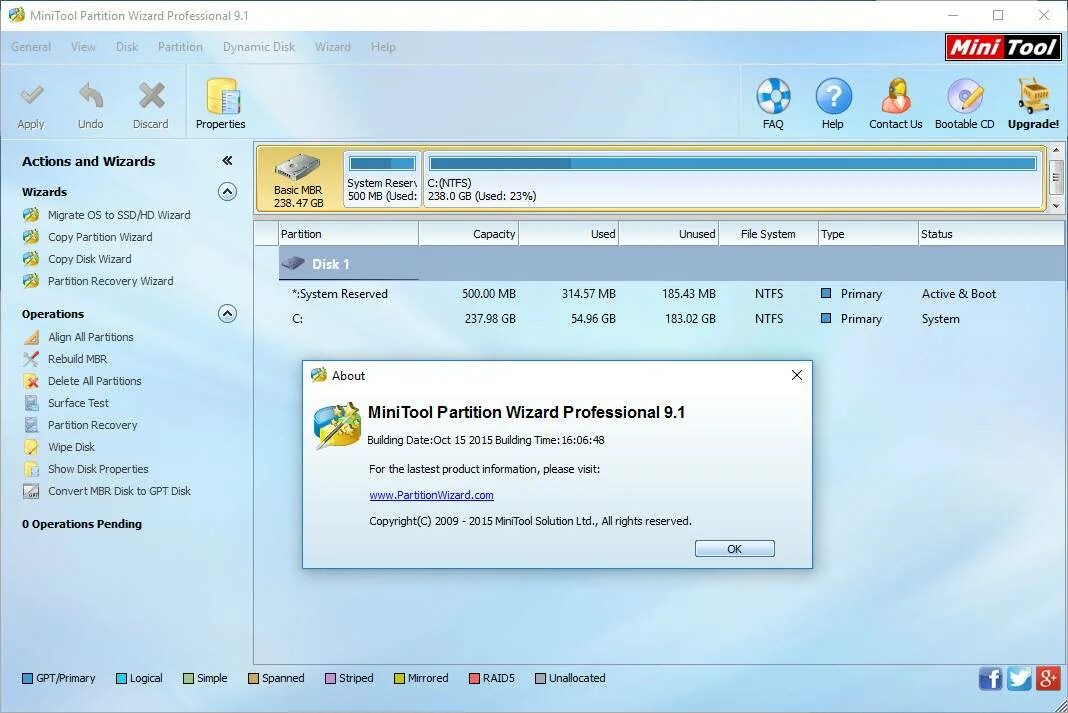Open the View menu
The image size is (1068, 713).
[83, 47]
